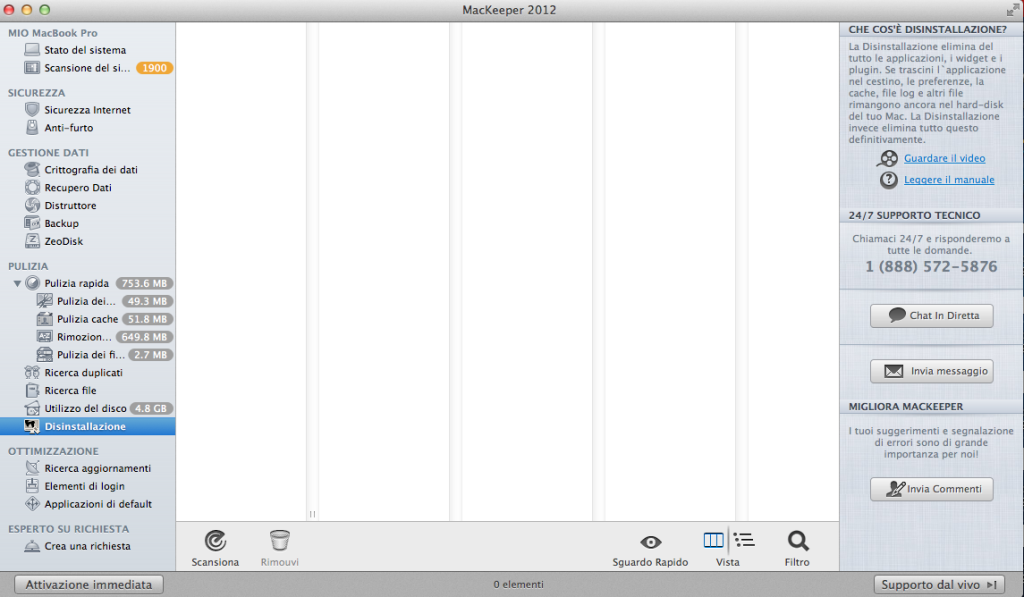This screenshot has width=1024, height=597.
Task: Open the Filtro search tool
Action: (x=797, y=549)
